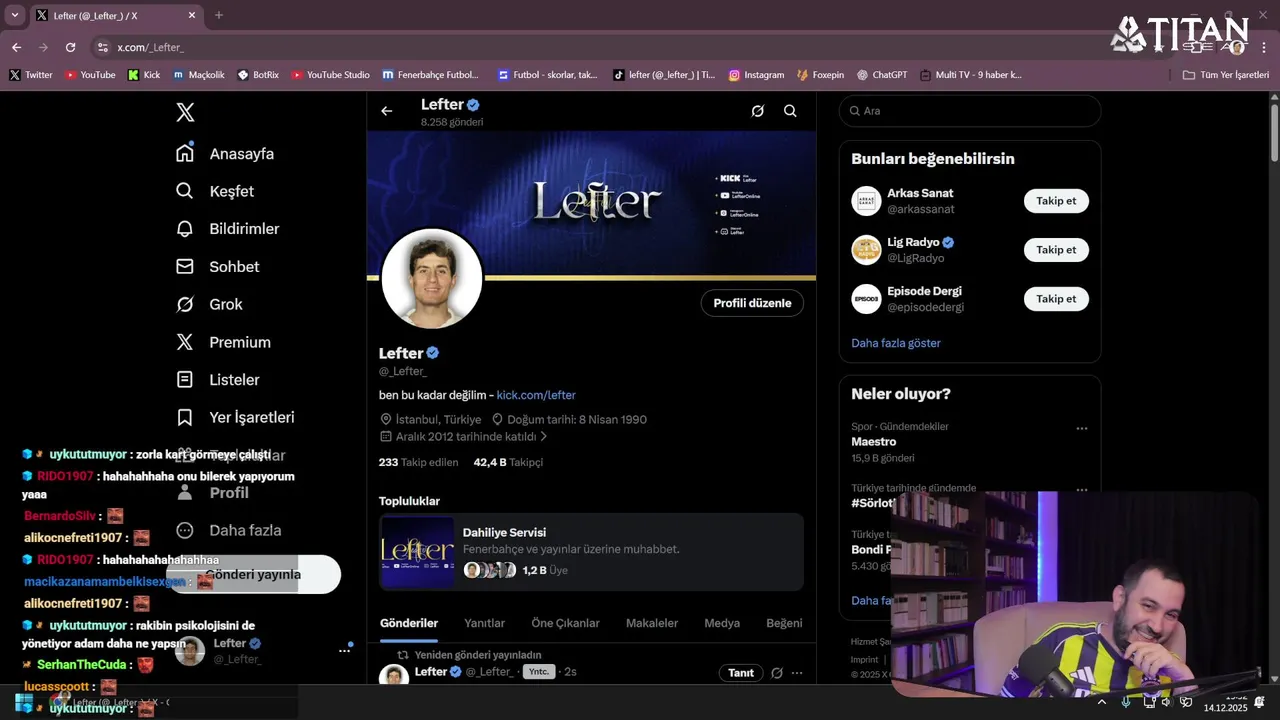Click Profili düzenle button
Viewport: 1280px width, 720px height.
(752, 303)
